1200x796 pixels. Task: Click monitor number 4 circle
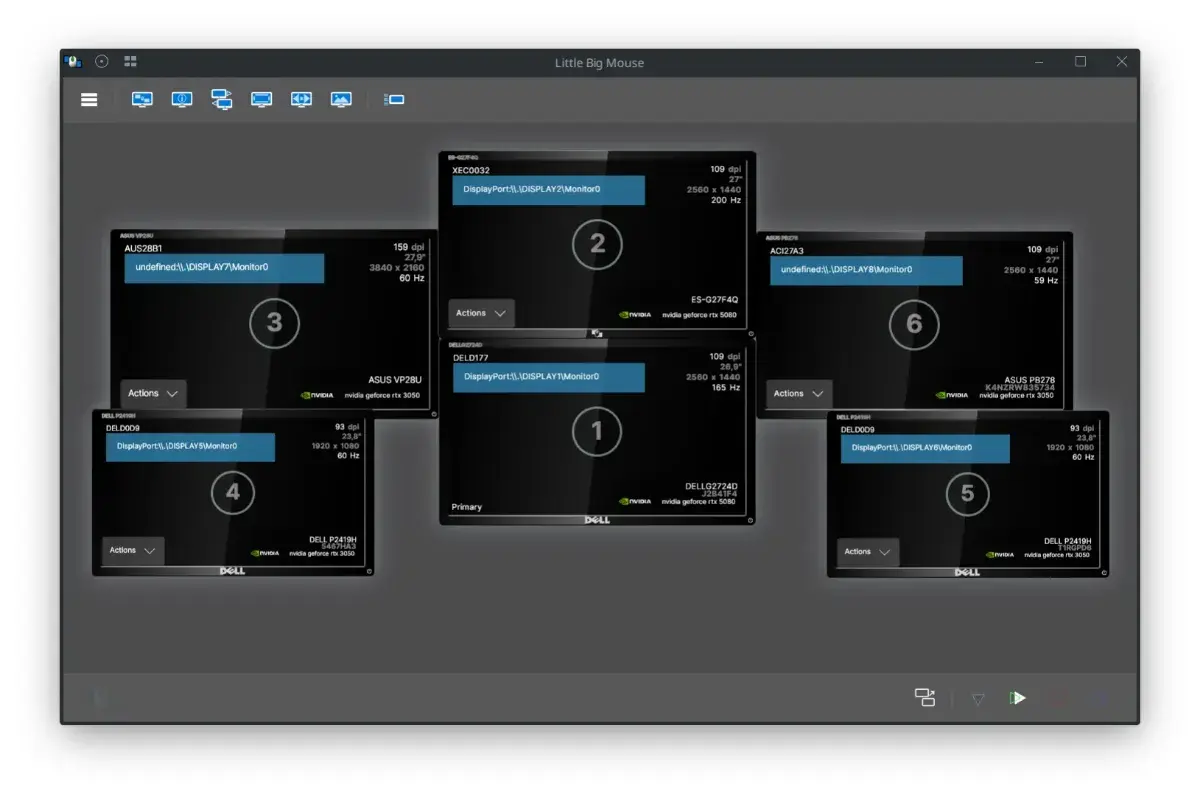pos(233,492)
